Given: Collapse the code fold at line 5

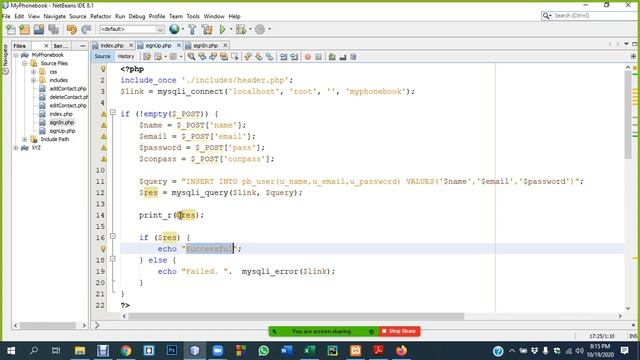Looking at the screenshot, I should point(113,112).
